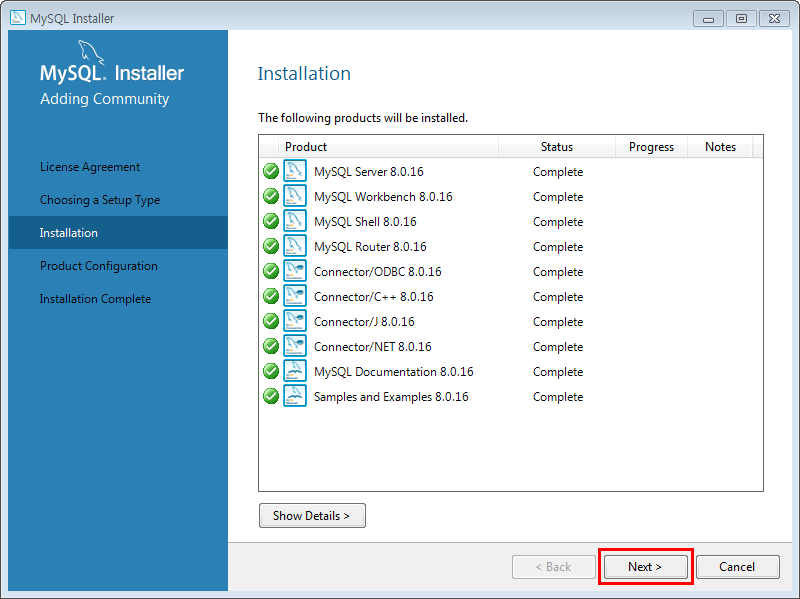Click the MySQL Workbench 8.0.16 product icon
Image resolution: width=800 pixels, height=599 pixels.
(295, 196)
